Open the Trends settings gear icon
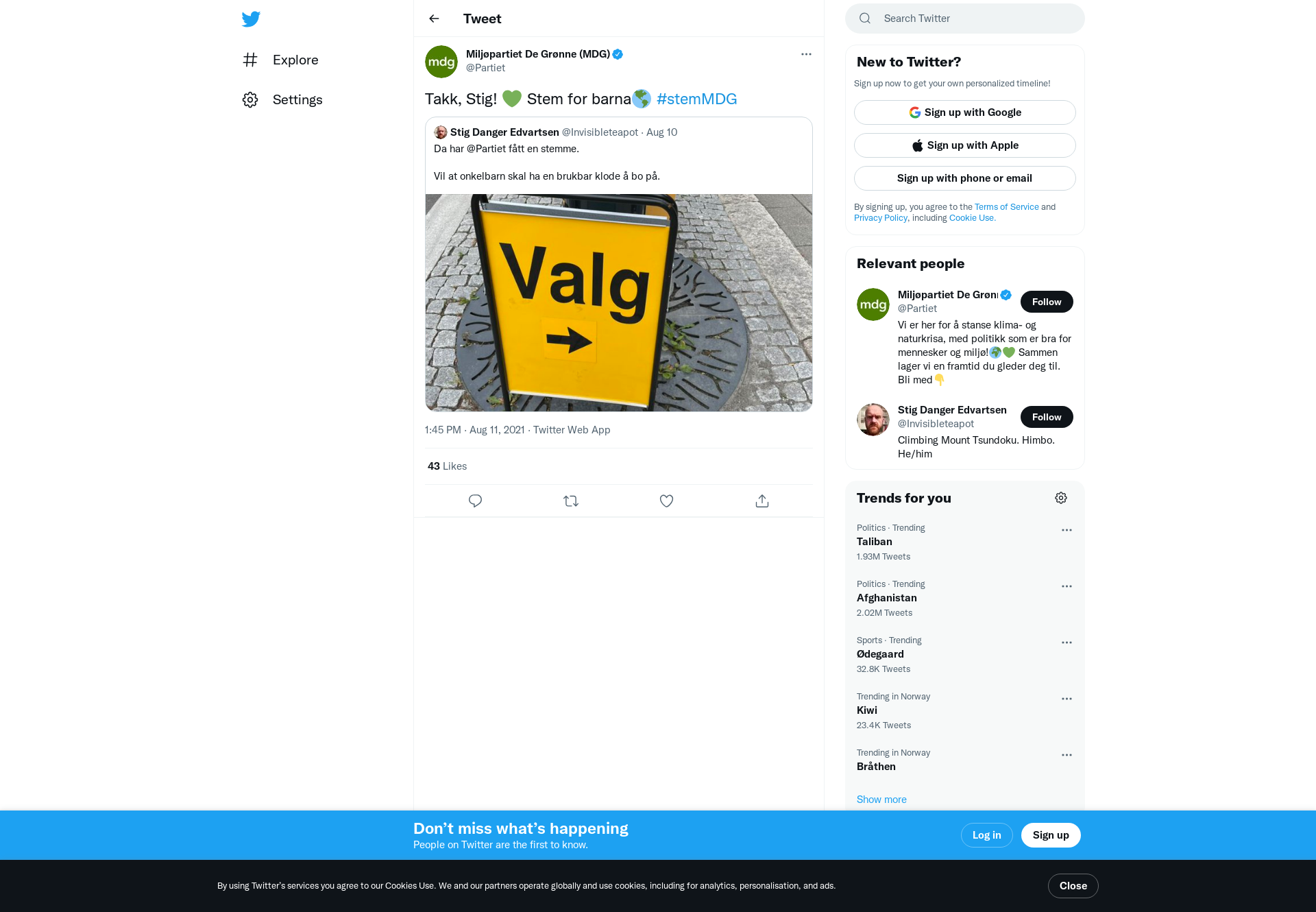 [1061, 498]
